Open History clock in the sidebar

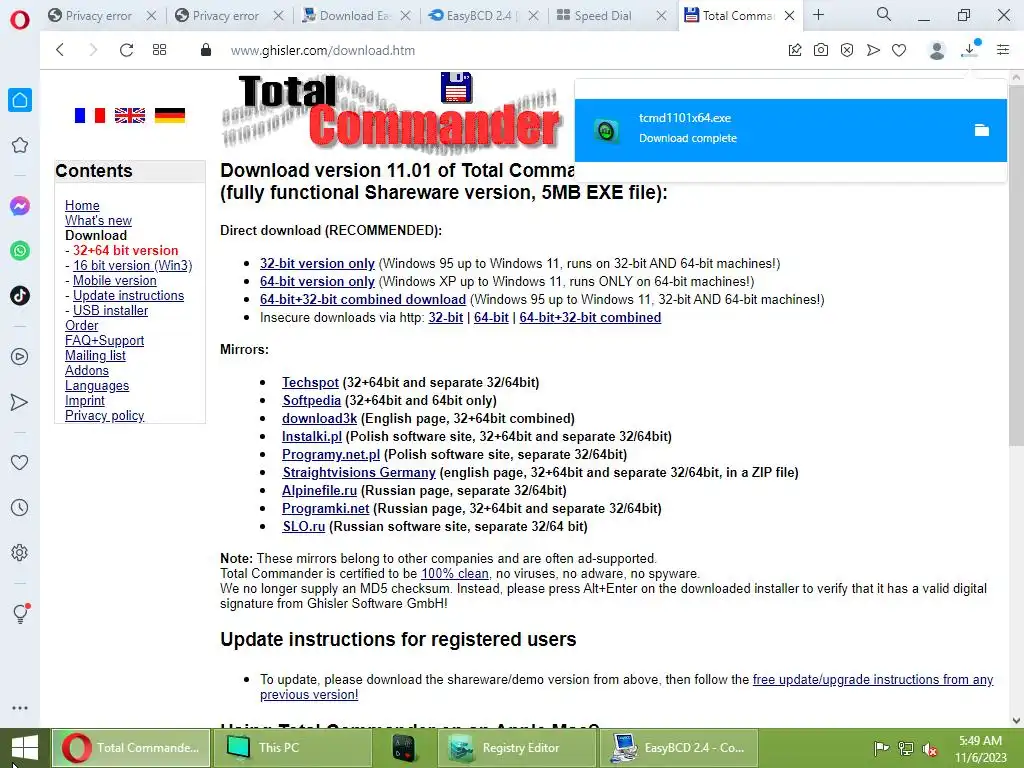click(20, 507)
